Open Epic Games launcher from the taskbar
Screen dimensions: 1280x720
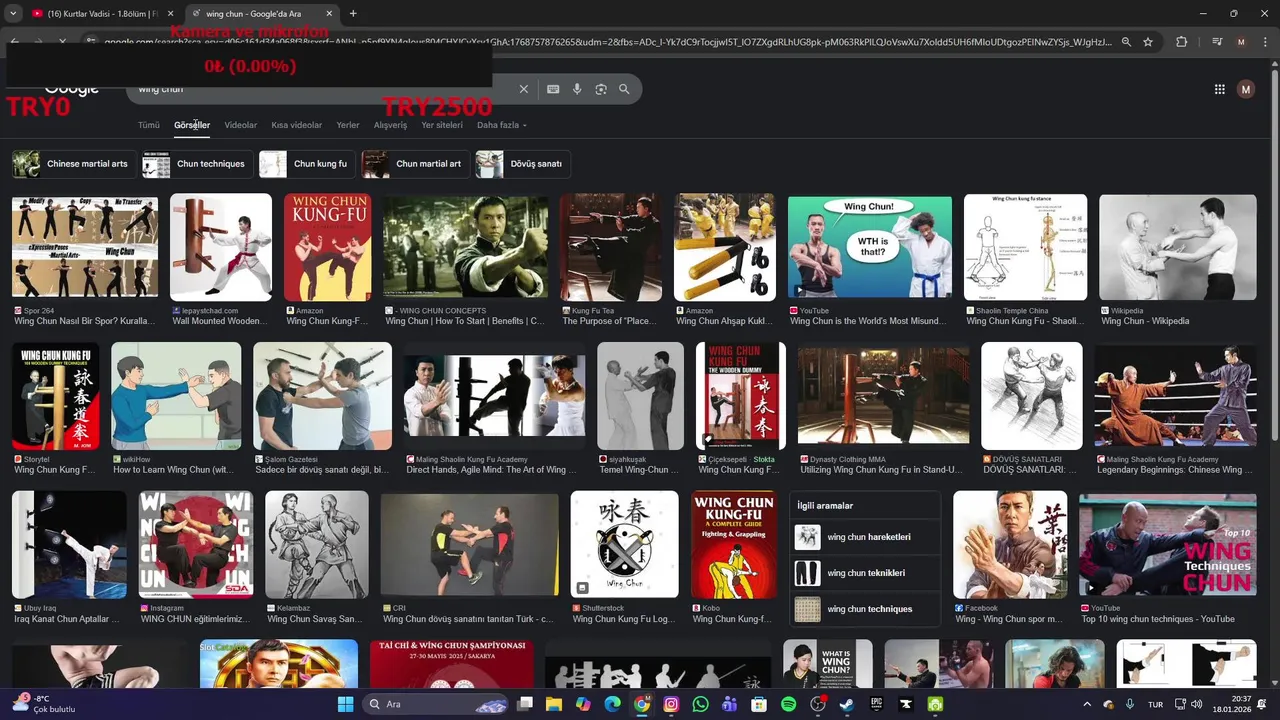876,704
